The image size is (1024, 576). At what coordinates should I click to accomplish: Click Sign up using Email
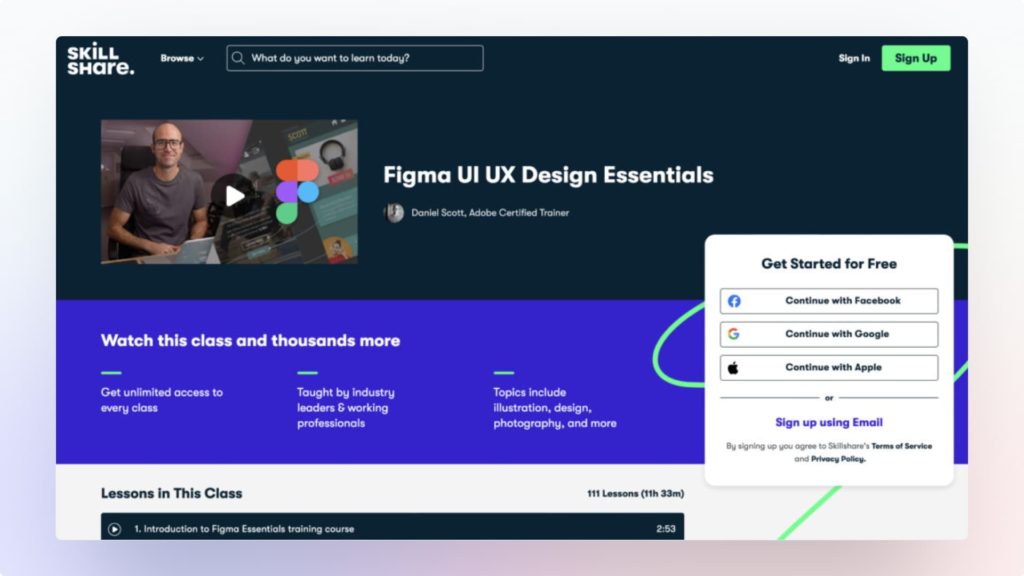[x=829, y=422]
